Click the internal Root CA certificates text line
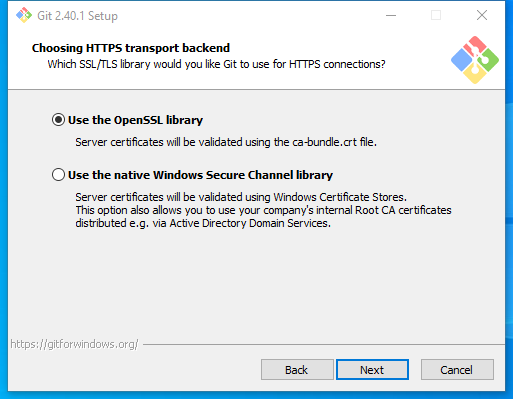Screen dimensions: 513x399 pyautogui.click(x=263, y=210)
